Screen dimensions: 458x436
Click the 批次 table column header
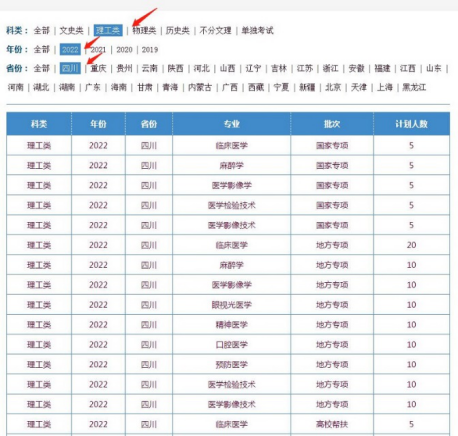click(332, 124)
